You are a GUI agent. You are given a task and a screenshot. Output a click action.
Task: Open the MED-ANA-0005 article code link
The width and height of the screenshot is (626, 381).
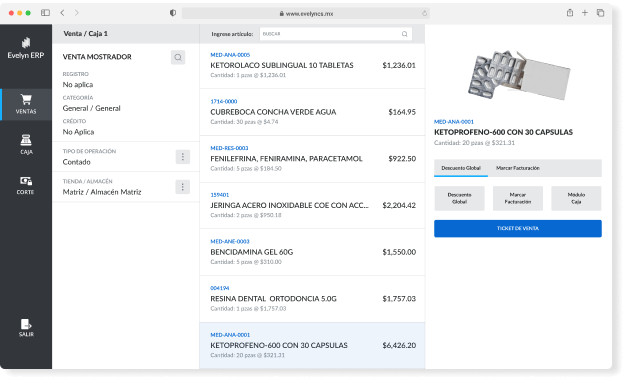tap(230, 55)
